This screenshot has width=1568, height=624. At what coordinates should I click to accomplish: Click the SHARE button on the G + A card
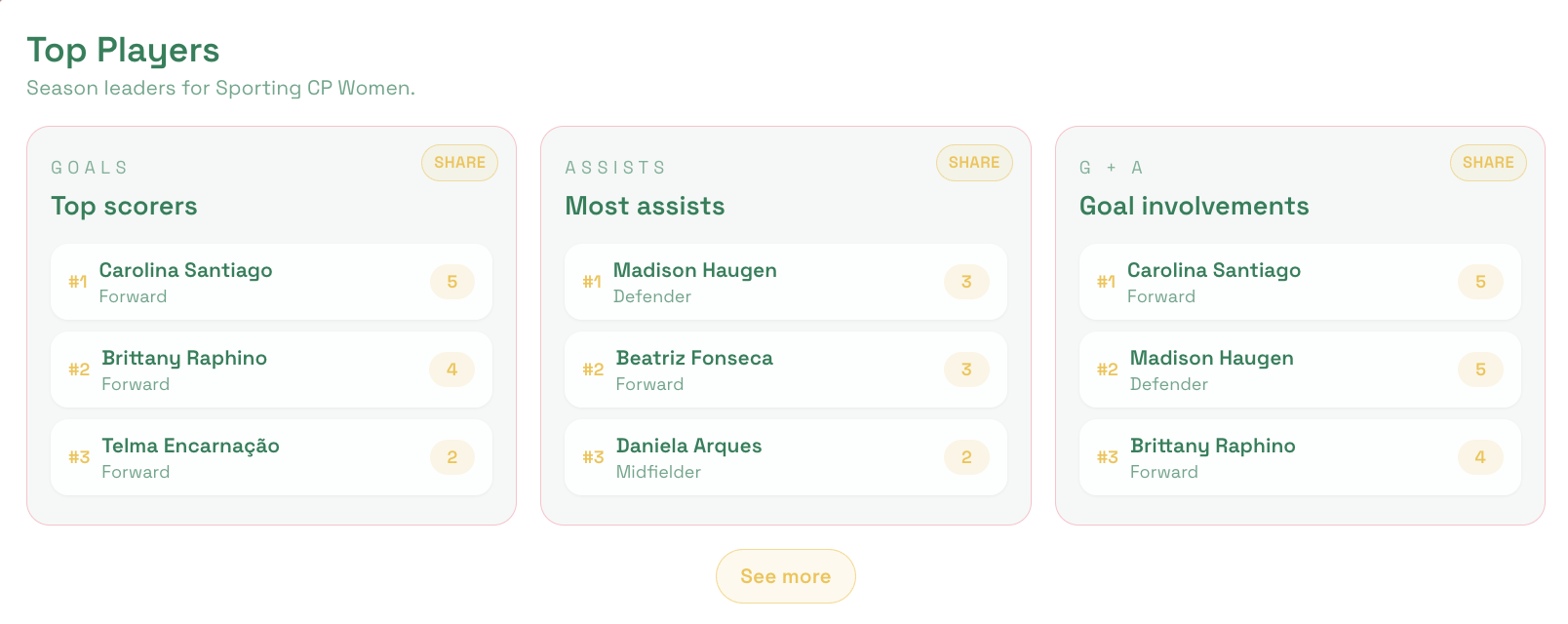pos(1488,162)
